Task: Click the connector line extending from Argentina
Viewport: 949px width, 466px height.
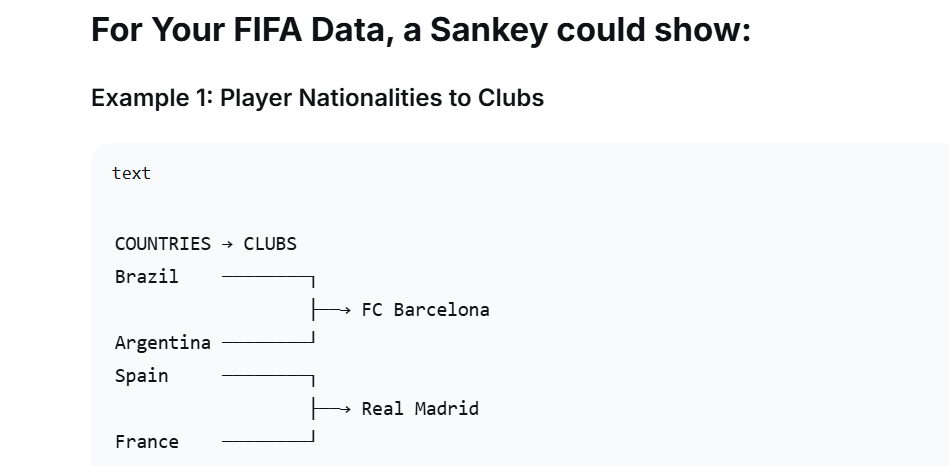Action: click(266, 343)
